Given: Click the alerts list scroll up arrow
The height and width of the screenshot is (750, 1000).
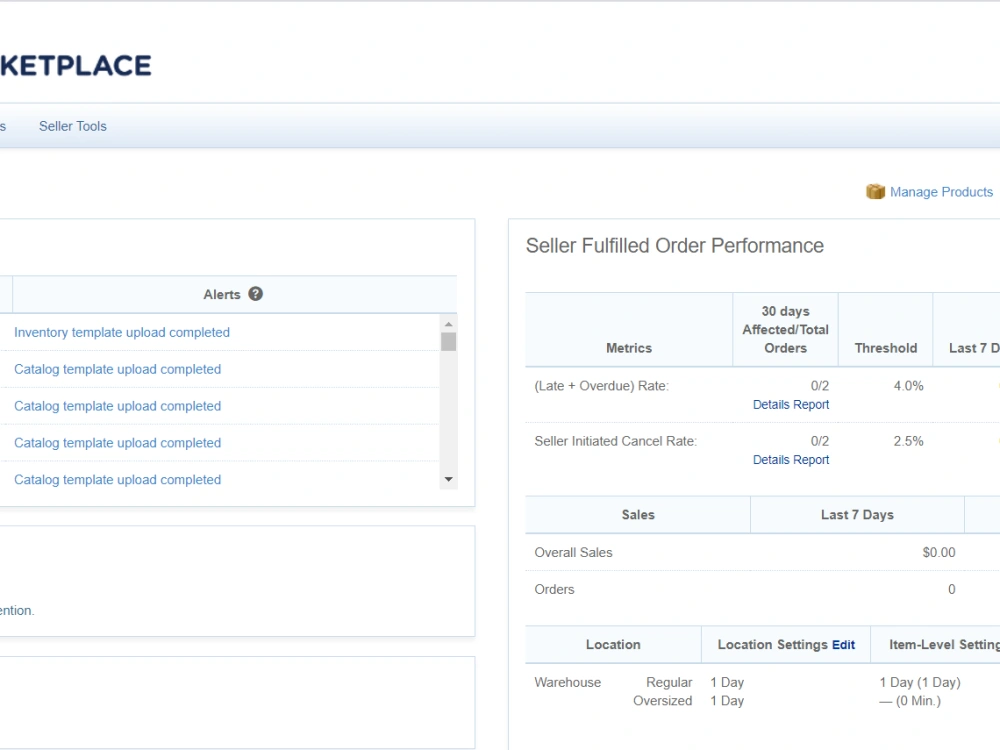Looking at the screenshot, I should (448, 324).
